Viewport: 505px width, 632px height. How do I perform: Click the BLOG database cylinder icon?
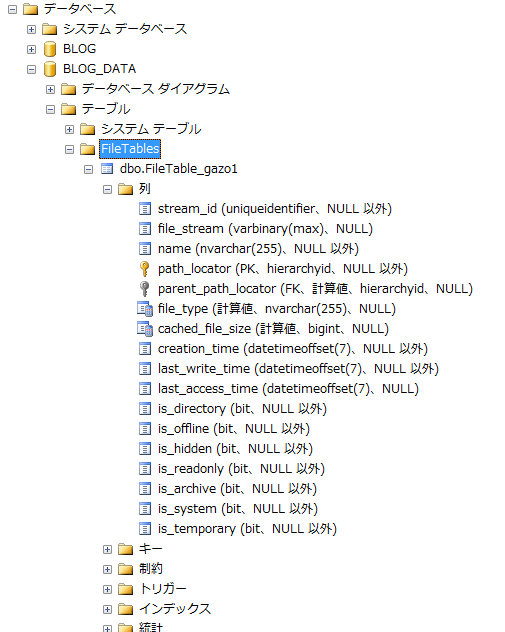point(50,49)
